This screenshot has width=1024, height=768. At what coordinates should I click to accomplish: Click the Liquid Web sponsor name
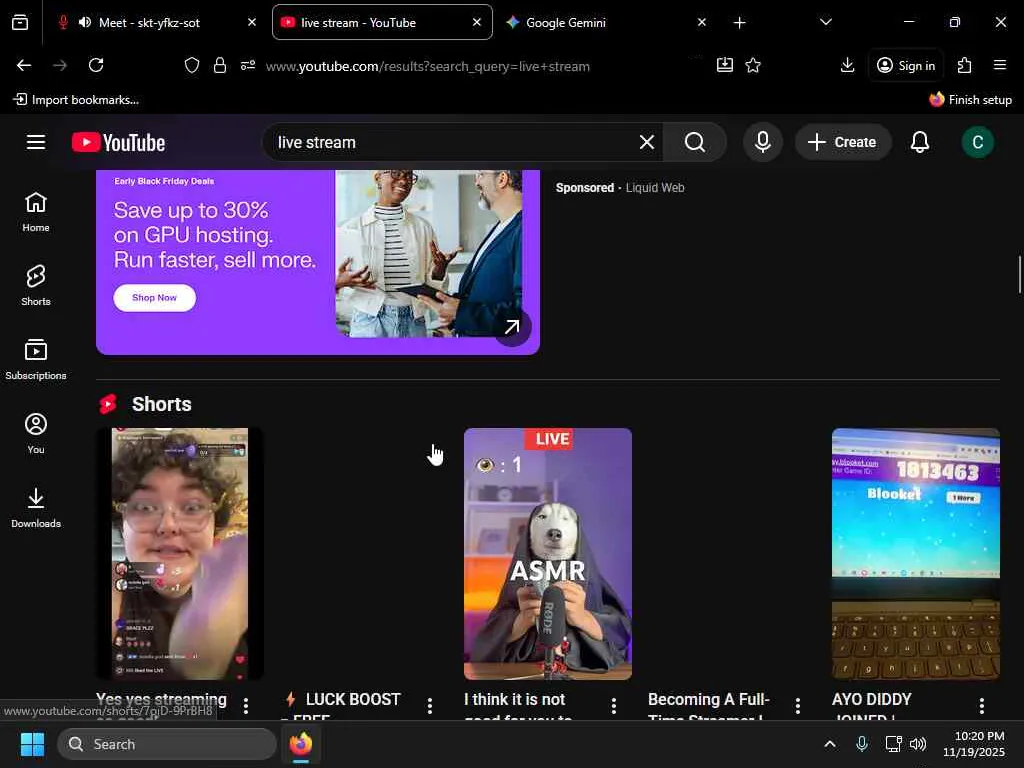point(655,187)
